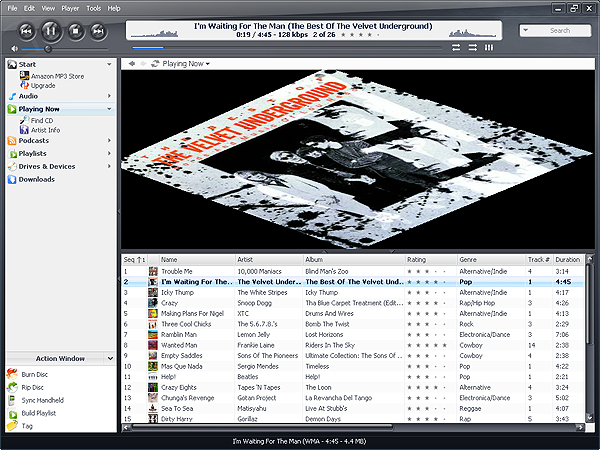
Task: Click Burn Disc action
Action: pos(34,374)
